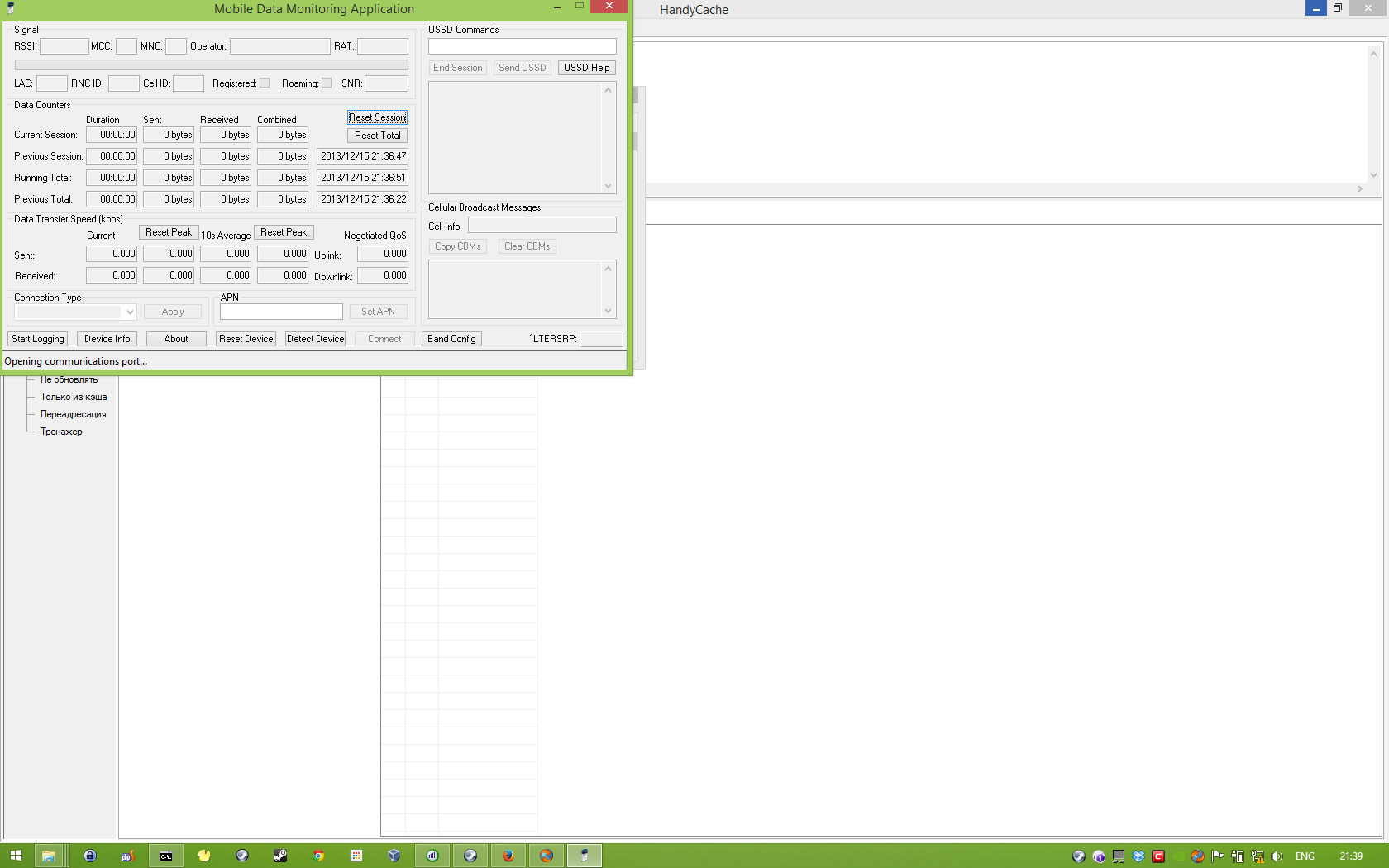1389x868 pixels.
Task: Toggle the Roaming checkbox
Action: (327, 83)
